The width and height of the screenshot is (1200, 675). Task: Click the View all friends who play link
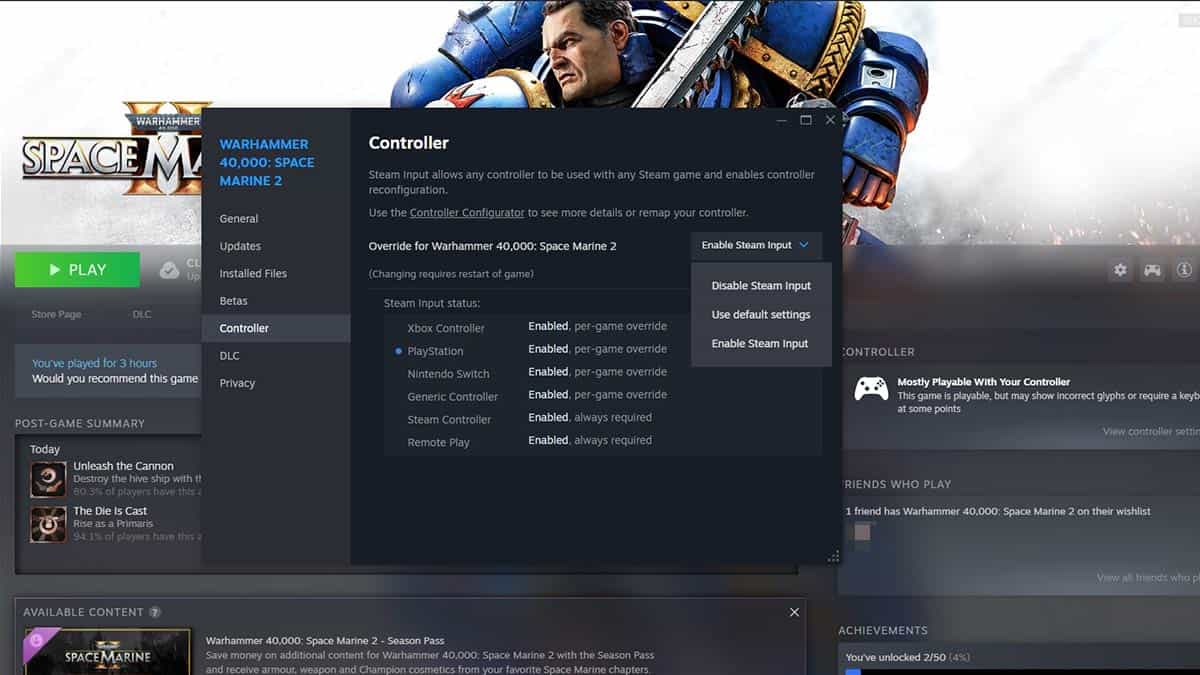click(x=1147, y=578)
